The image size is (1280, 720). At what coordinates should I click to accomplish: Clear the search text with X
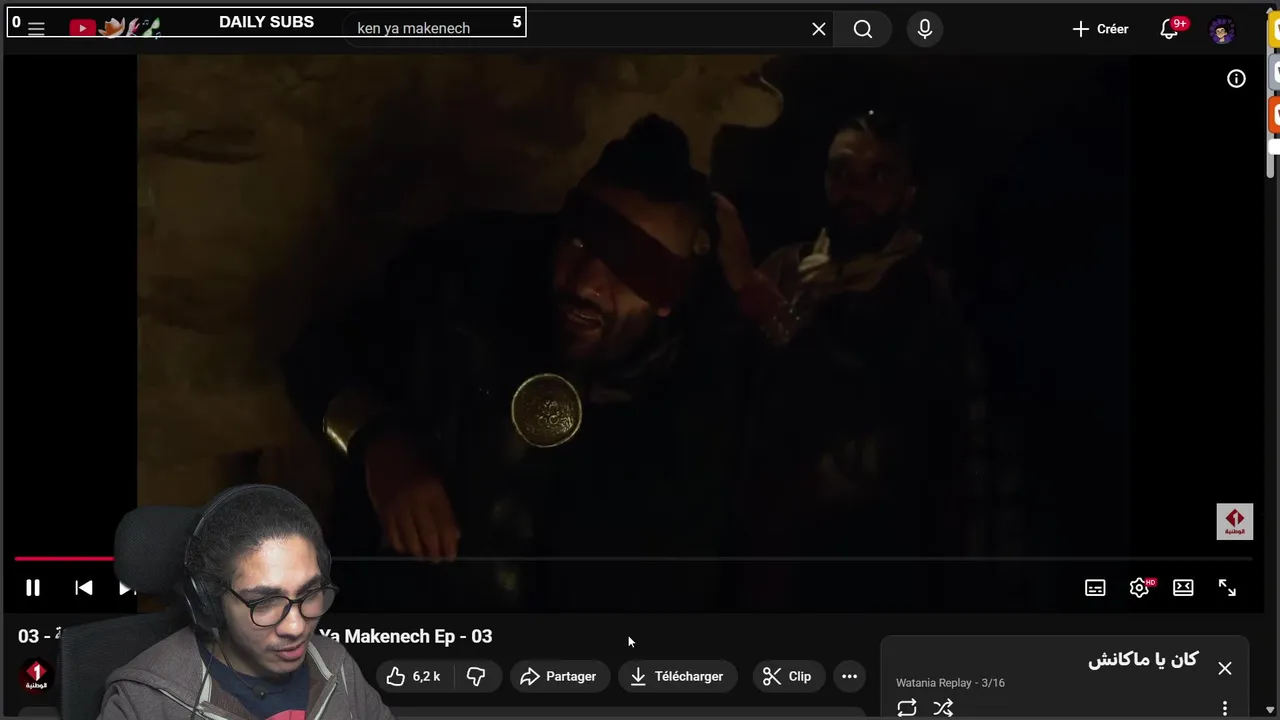coord(819,29)
